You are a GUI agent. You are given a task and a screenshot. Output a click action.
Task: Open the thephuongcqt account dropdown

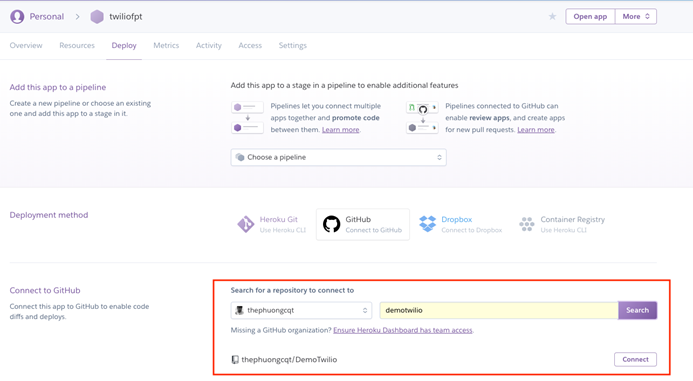[x=301, y=310]
